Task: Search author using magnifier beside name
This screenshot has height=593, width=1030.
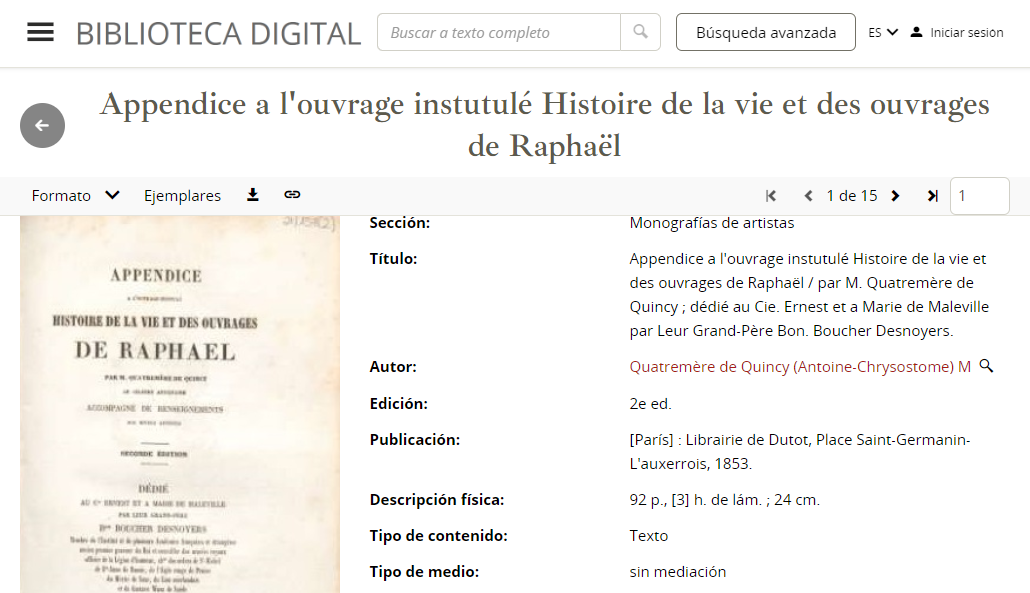Action: 986,367
